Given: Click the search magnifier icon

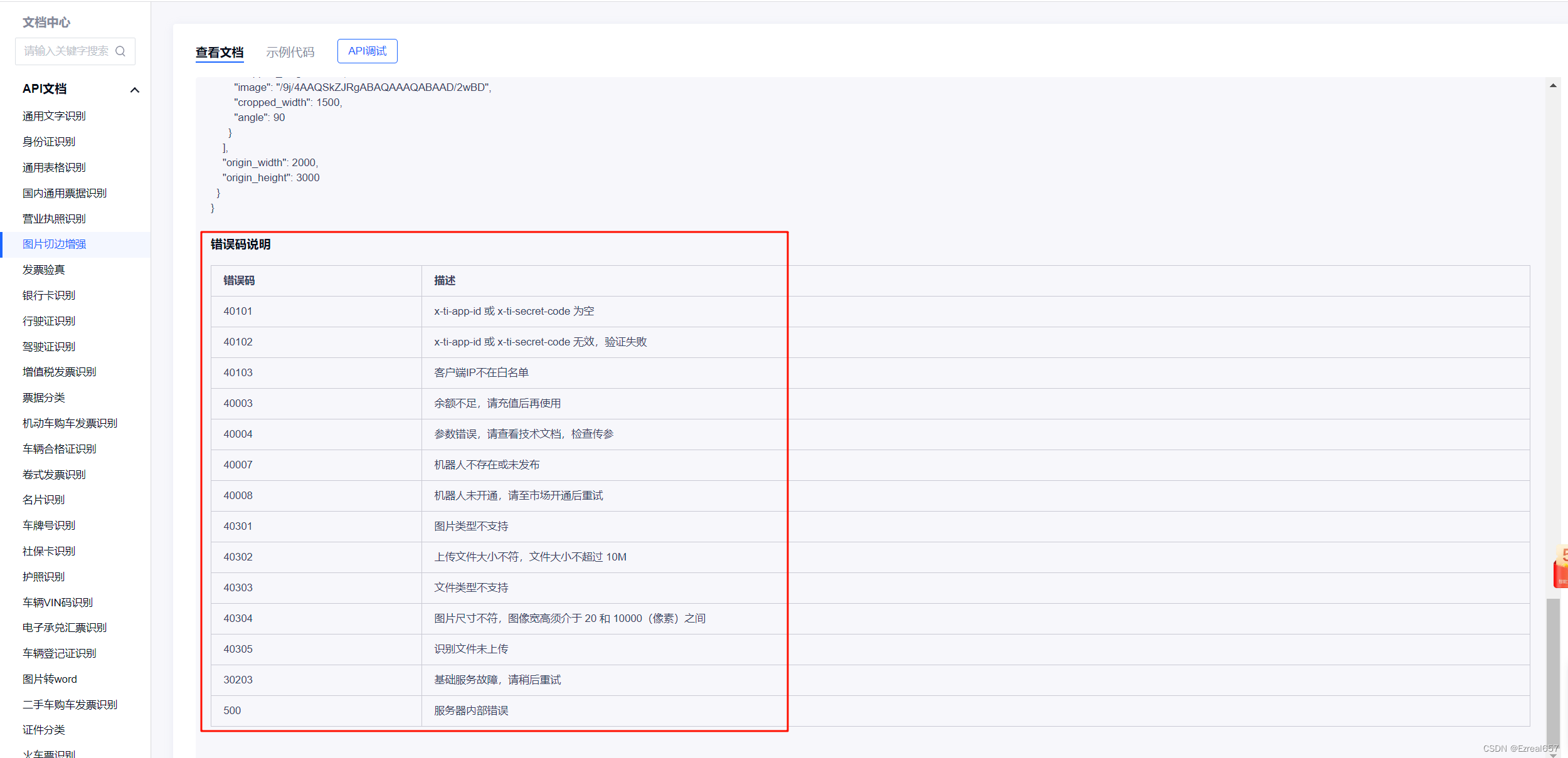Looking at the screenshot, I should click(121, 51).
